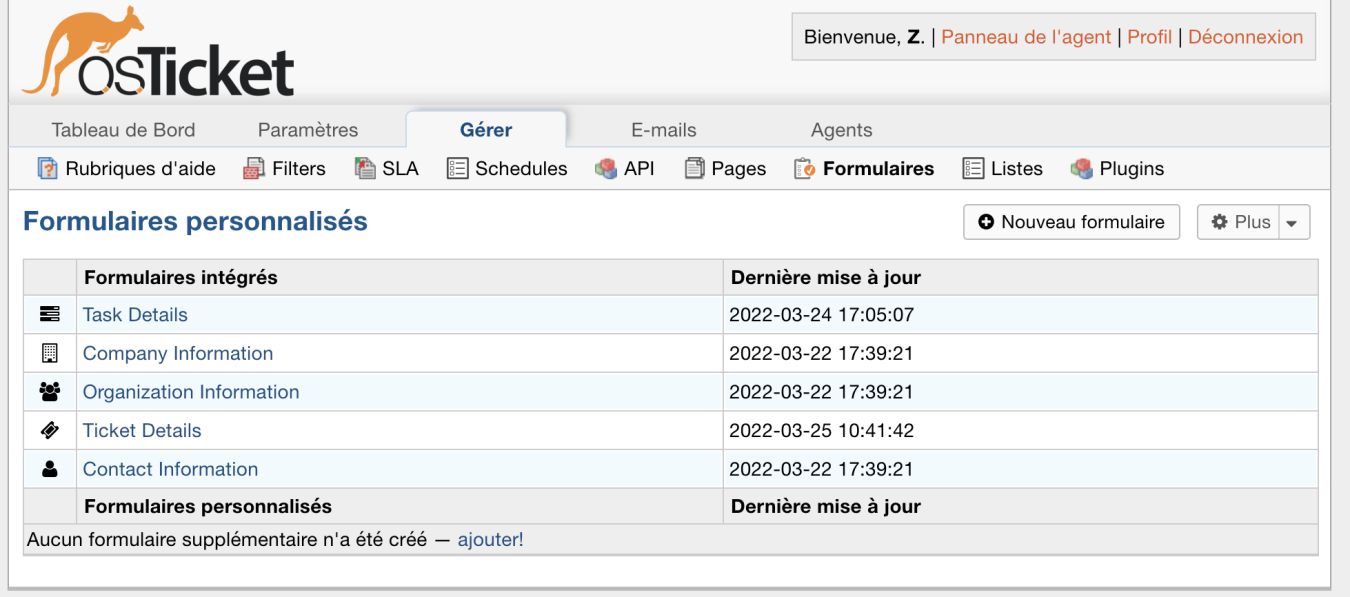Open the Listes icon
Screen dimensions: 1350x597
click(973, 169)
